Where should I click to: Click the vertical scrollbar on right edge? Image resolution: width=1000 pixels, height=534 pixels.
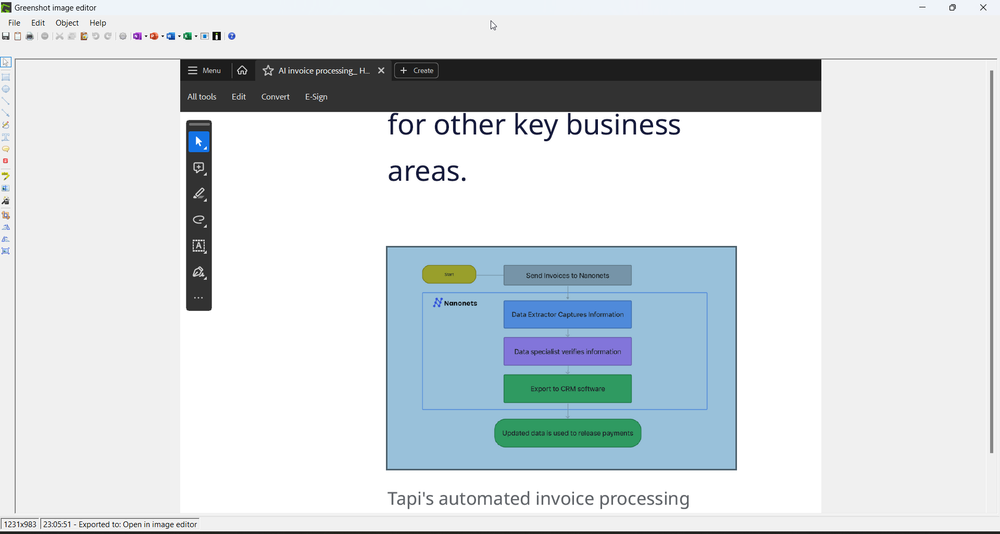[992, 260]
